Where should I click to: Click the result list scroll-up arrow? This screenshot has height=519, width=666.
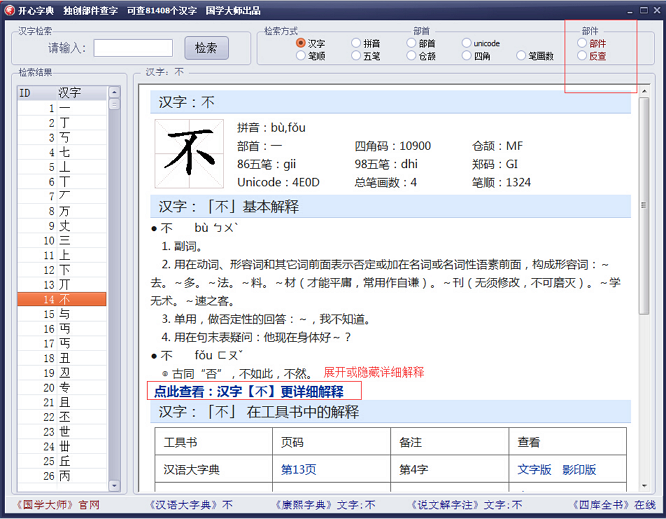click(114, 92)
